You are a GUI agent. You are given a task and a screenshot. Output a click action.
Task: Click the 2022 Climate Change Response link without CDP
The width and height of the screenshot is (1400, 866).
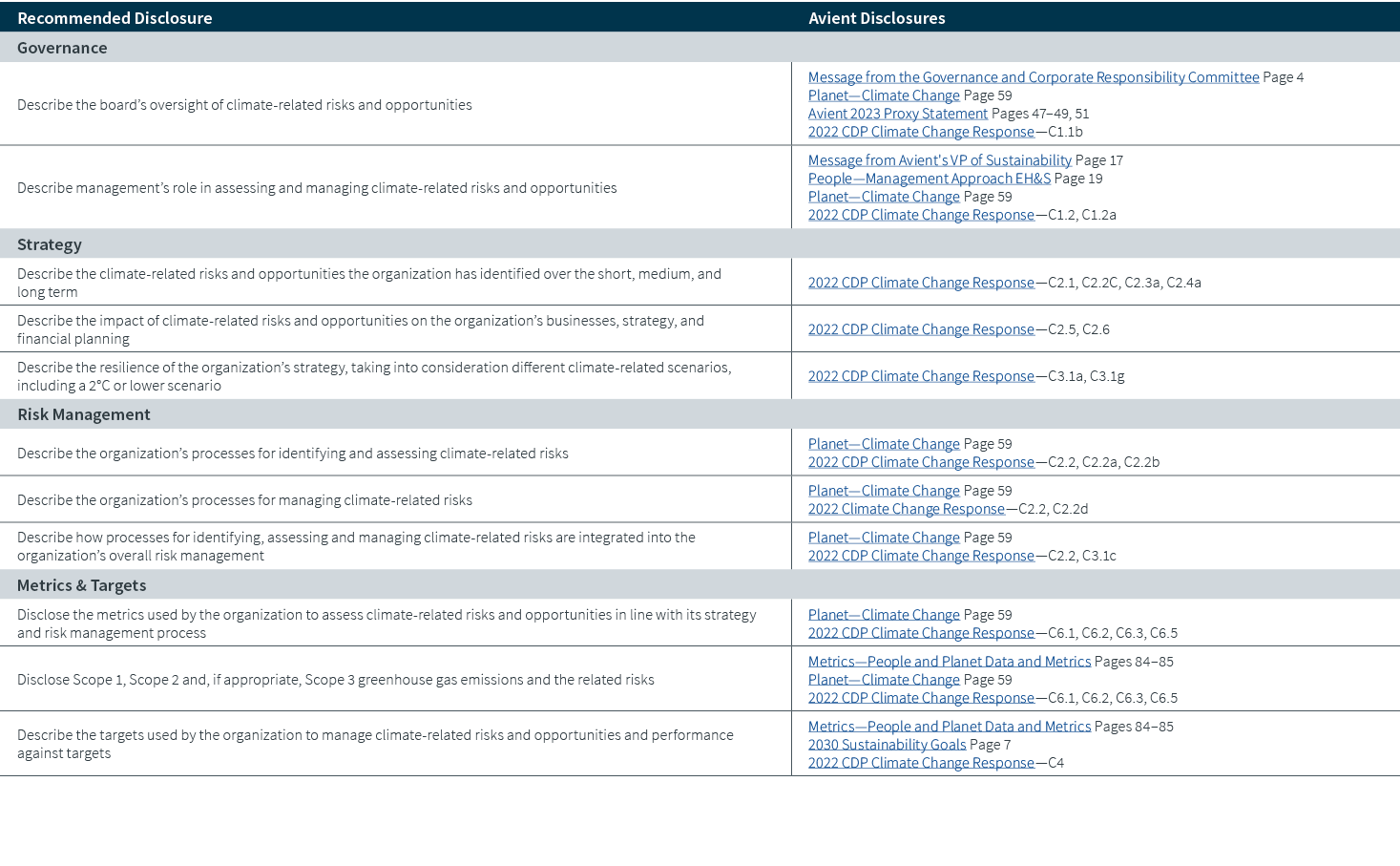(x=906, y=509)
